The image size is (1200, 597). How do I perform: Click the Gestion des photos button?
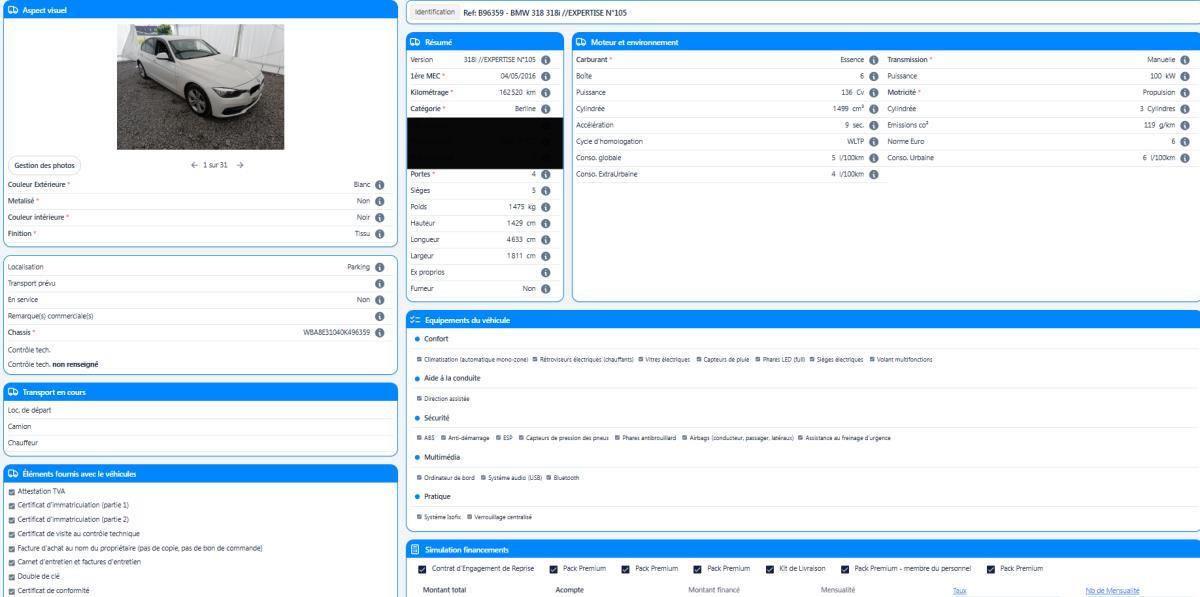tap(45, 164)
